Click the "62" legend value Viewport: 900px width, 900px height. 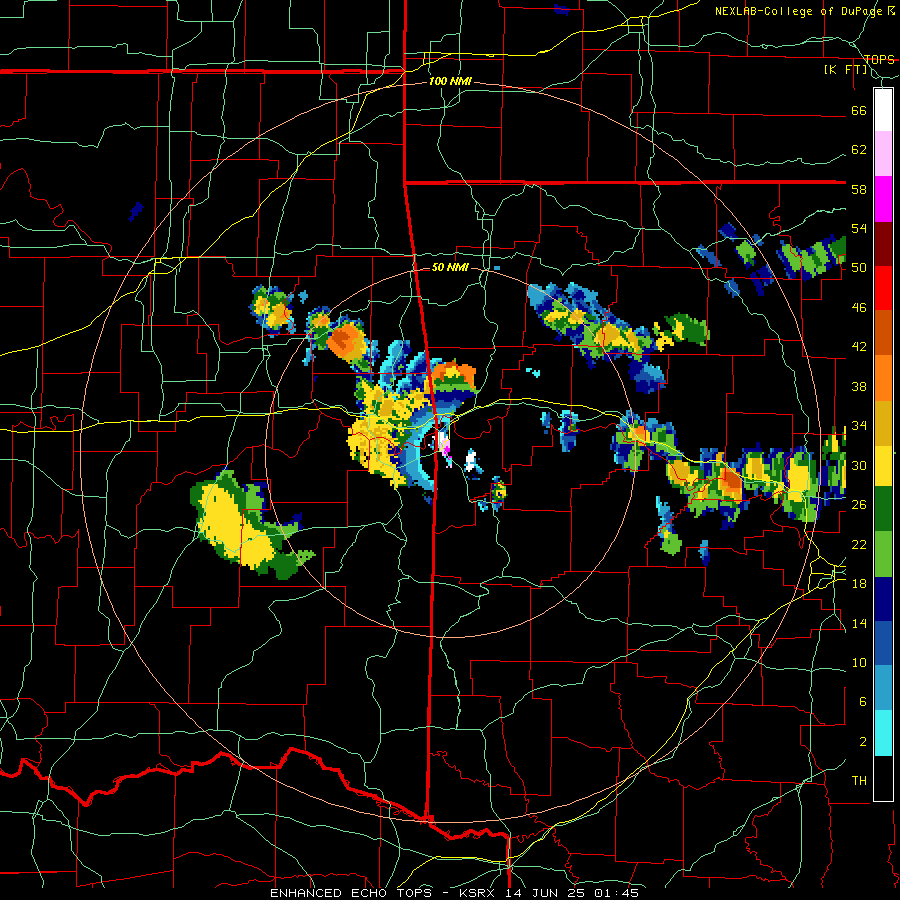(859, 150)
